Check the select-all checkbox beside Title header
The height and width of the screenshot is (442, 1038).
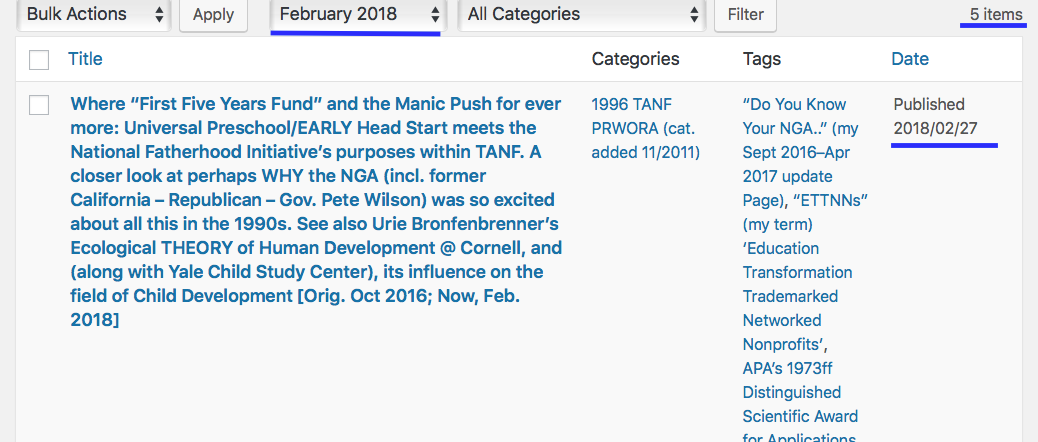(x=39, y=60)
